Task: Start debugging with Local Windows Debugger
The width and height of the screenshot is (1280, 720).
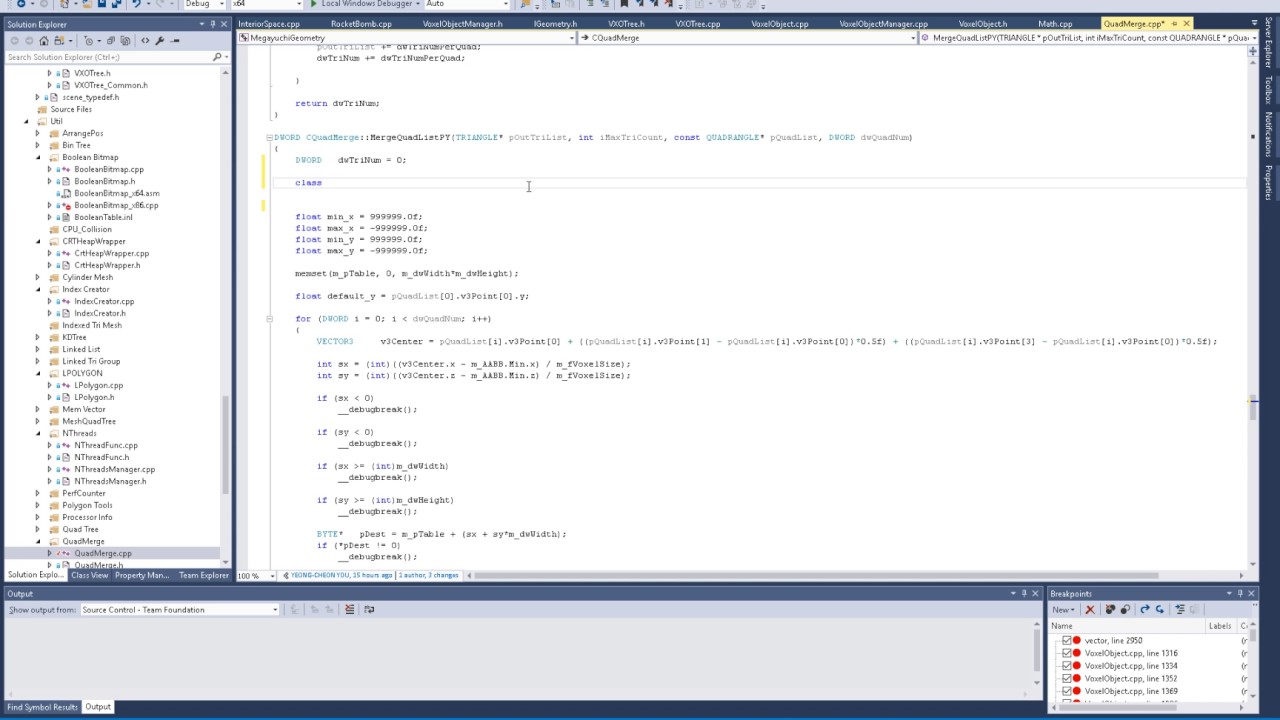Action: (x=362, y=4)
